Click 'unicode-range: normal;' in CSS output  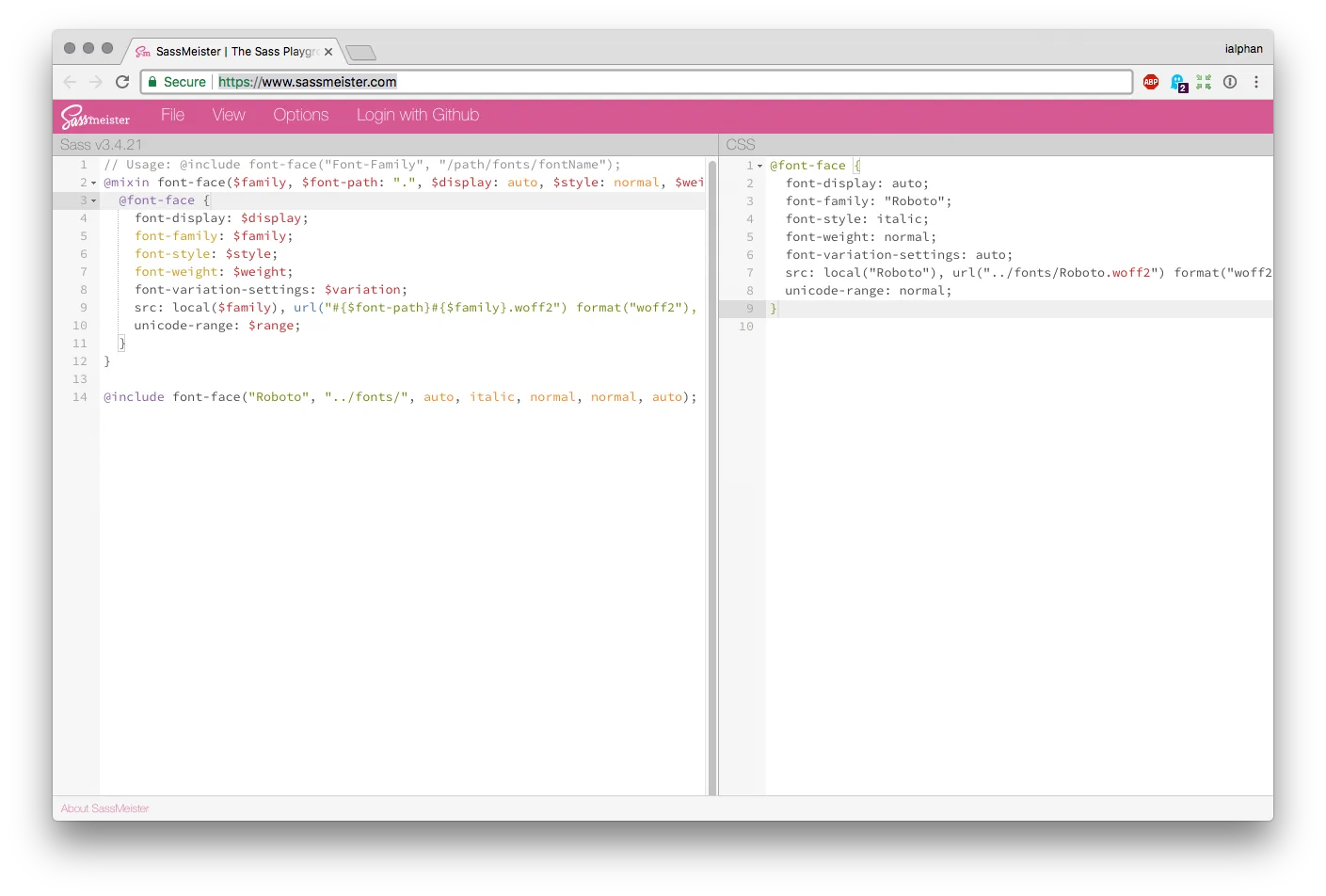(x=869, y=291)
